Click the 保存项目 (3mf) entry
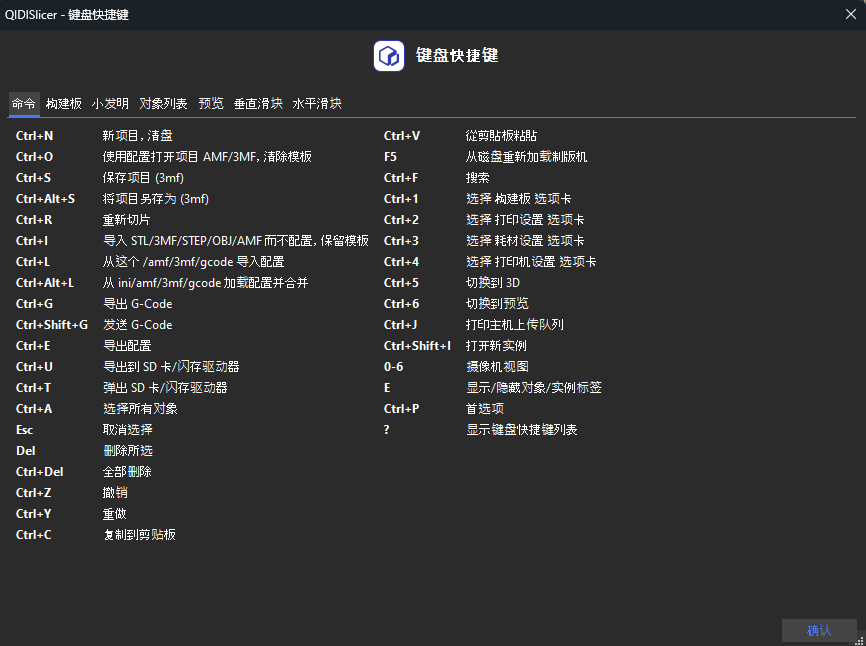 coord(143,178)
